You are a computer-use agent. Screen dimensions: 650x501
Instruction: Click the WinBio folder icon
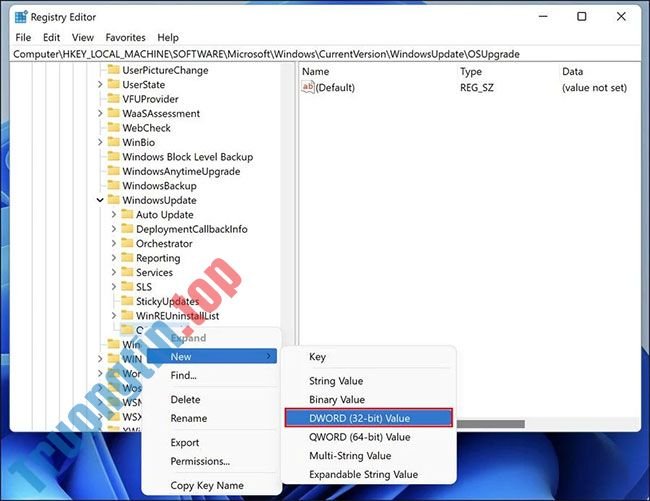[x=114, y=142]
